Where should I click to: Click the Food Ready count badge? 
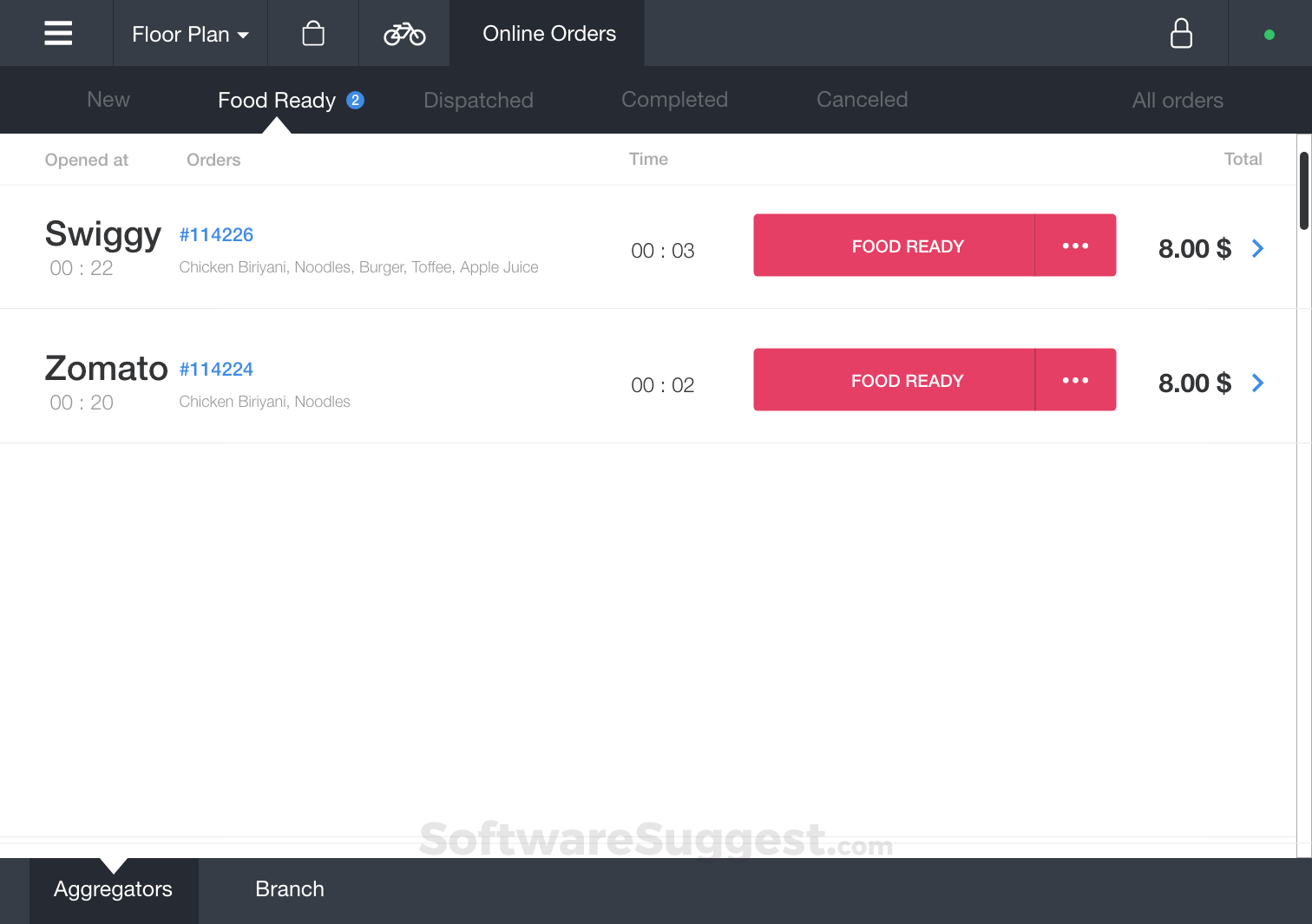tap(355, 100)
